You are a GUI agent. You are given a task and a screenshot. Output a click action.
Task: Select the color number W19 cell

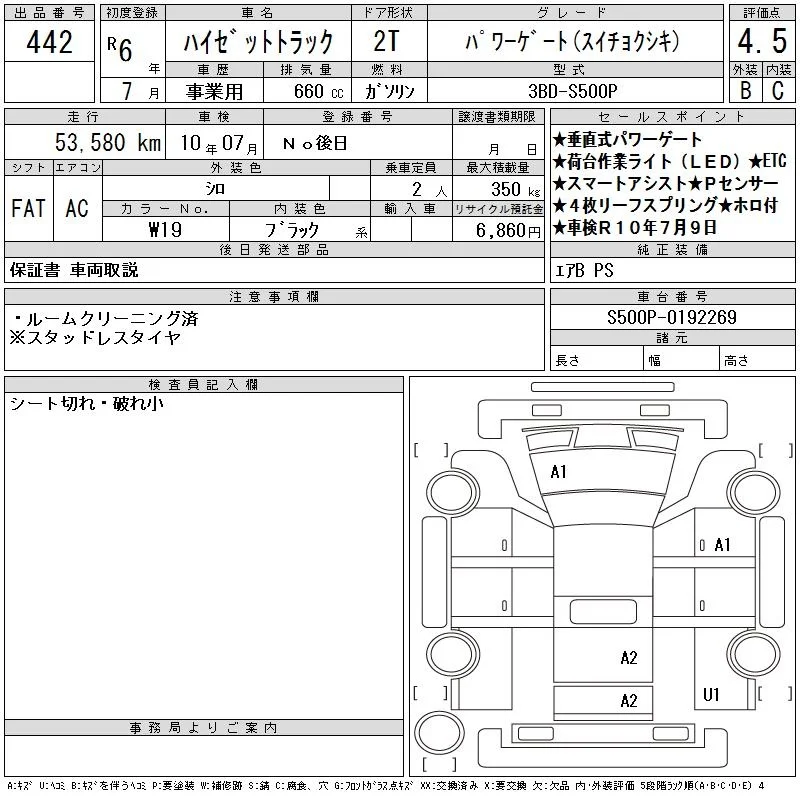[x=166, y=229]
